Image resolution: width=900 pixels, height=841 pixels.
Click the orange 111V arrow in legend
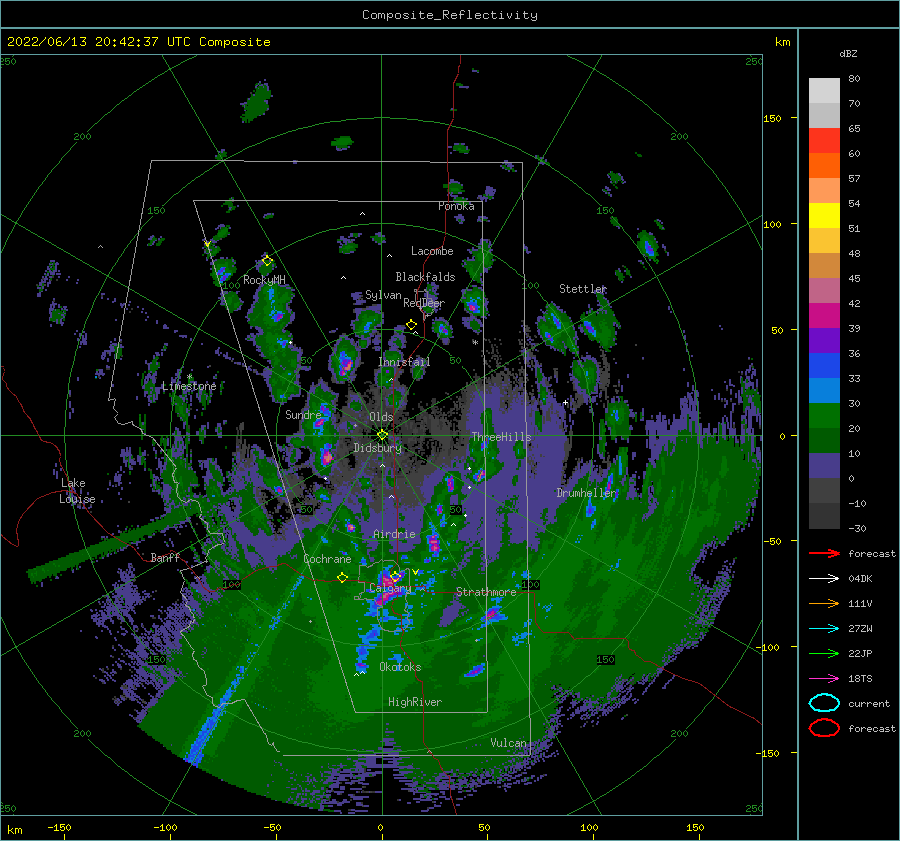tap(824, 603)
